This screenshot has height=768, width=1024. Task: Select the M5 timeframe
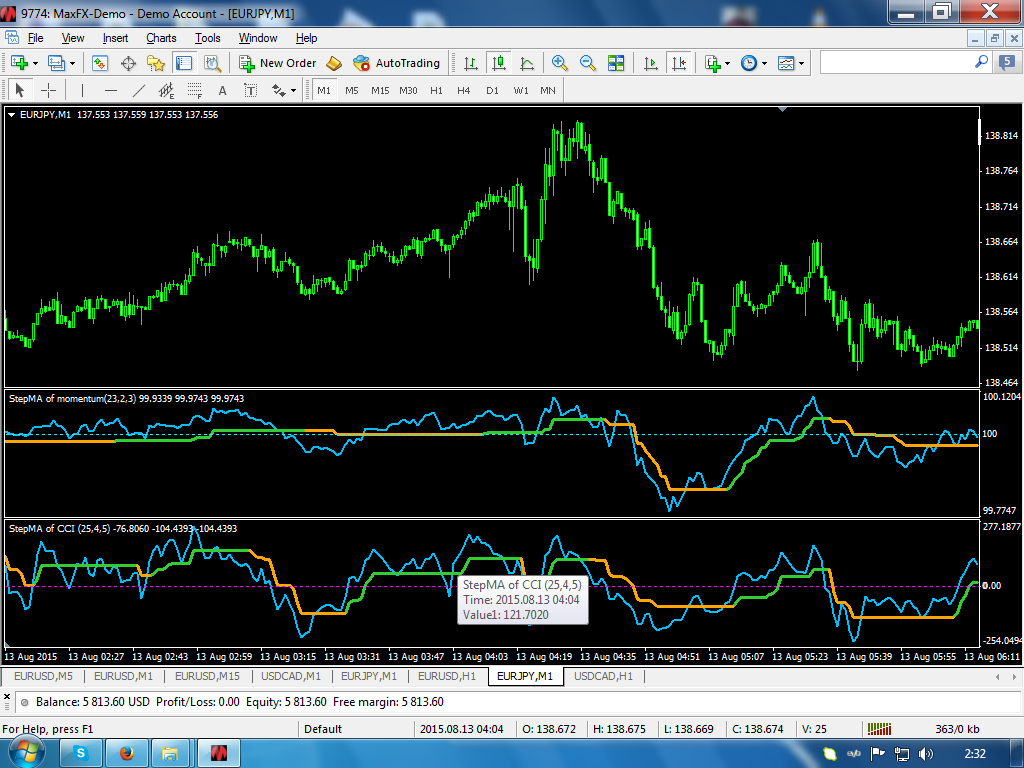(352, 90)
